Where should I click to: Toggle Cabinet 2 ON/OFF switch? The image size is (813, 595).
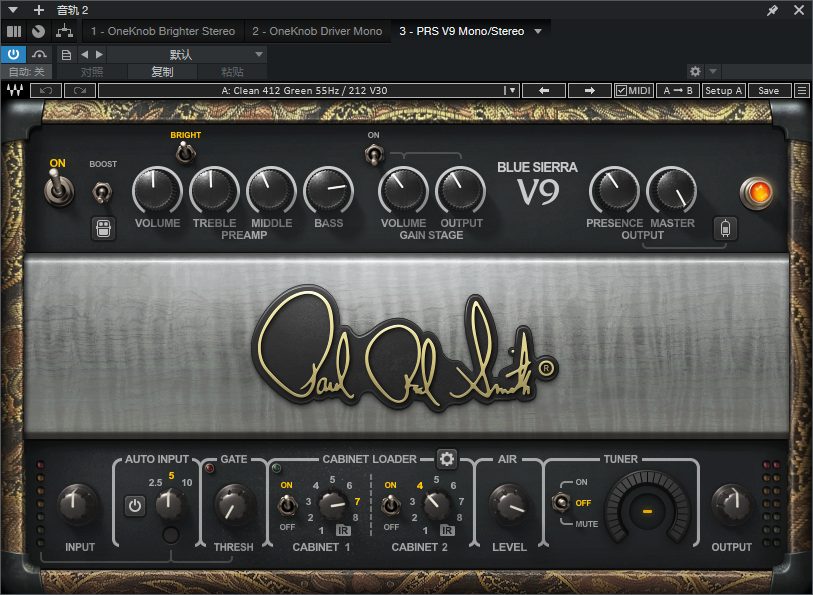(x=390, y=505)
